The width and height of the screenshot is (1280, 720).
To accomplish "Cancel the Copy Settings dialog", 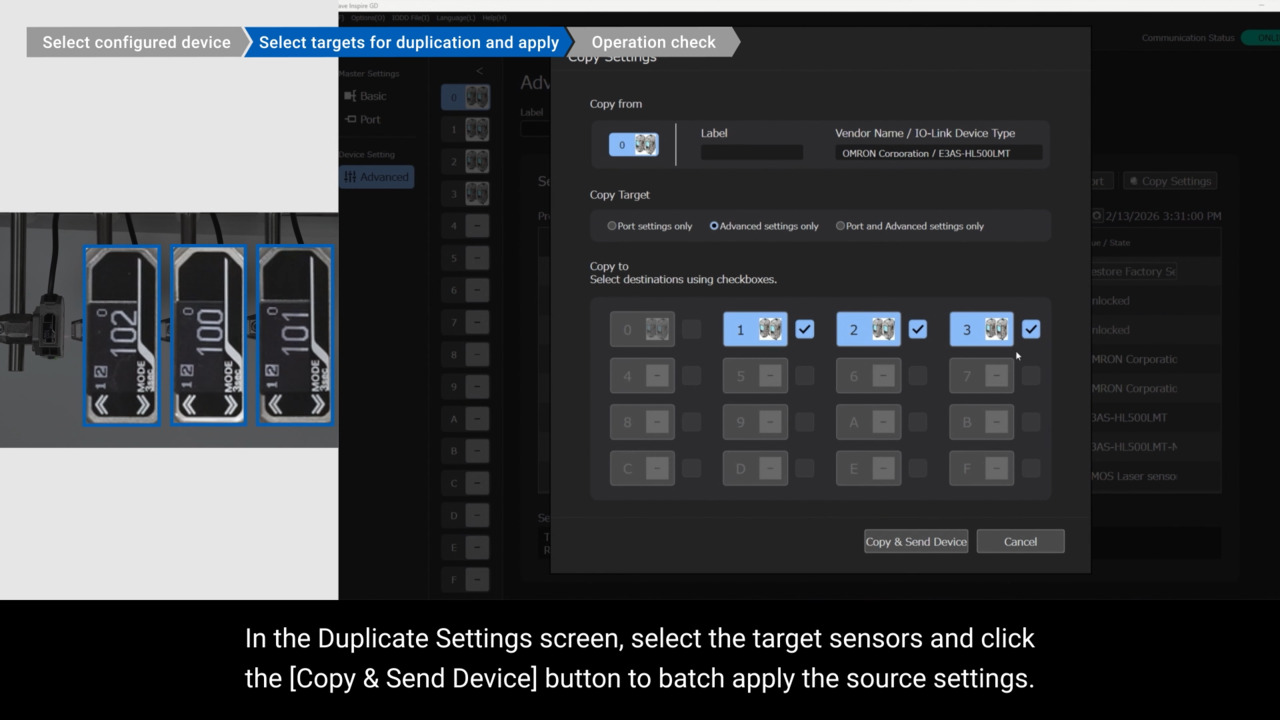I will tap(1020, 541).
